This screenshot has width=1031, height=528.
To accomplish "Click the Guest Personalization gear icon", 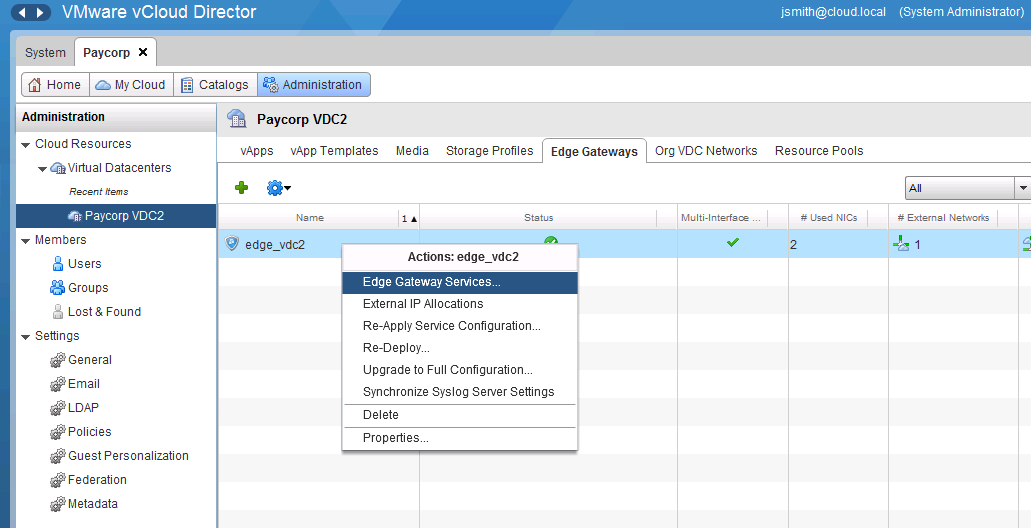I will 58,456.
